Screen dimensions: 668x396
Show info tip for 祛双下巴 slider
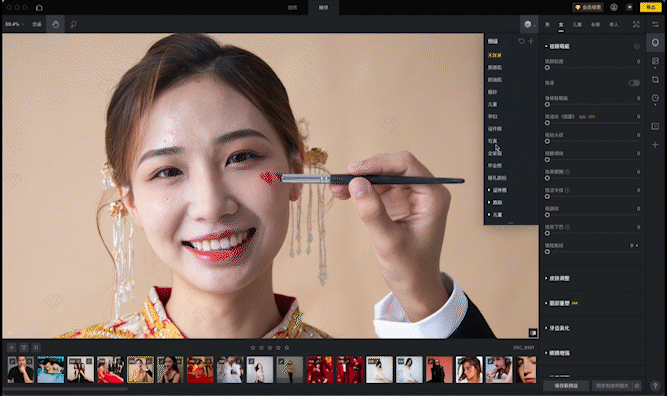(x=567, y=227)
